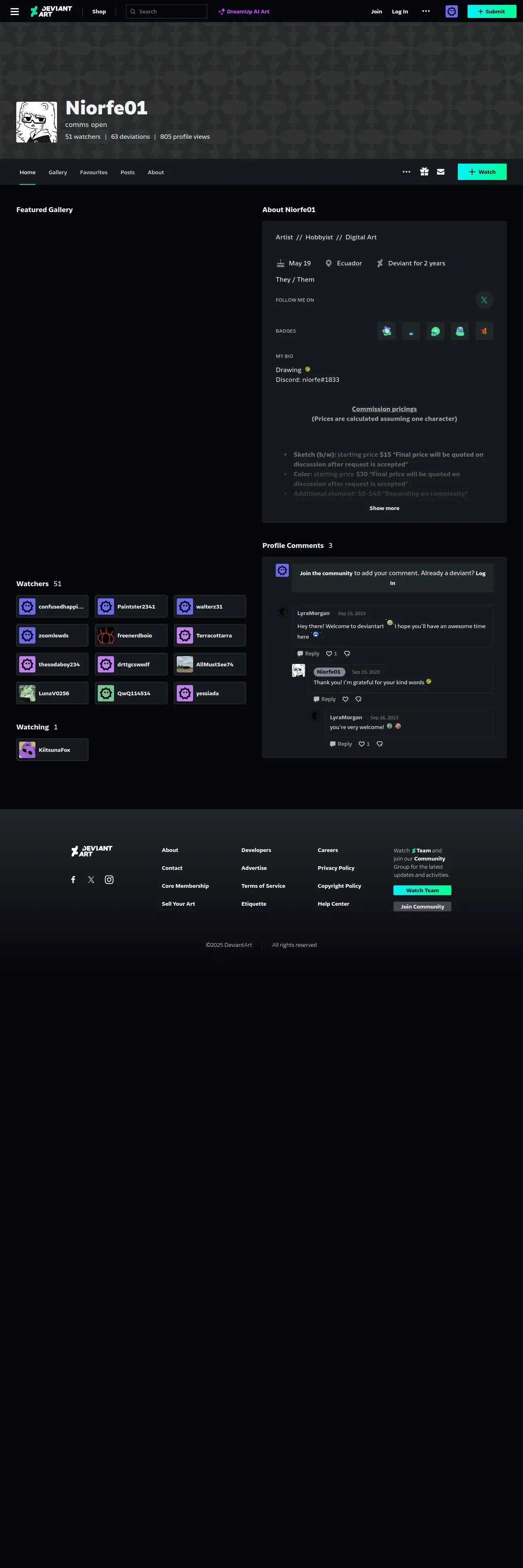Open watcher AllMustSee74 profile

(x=210, y=664)
